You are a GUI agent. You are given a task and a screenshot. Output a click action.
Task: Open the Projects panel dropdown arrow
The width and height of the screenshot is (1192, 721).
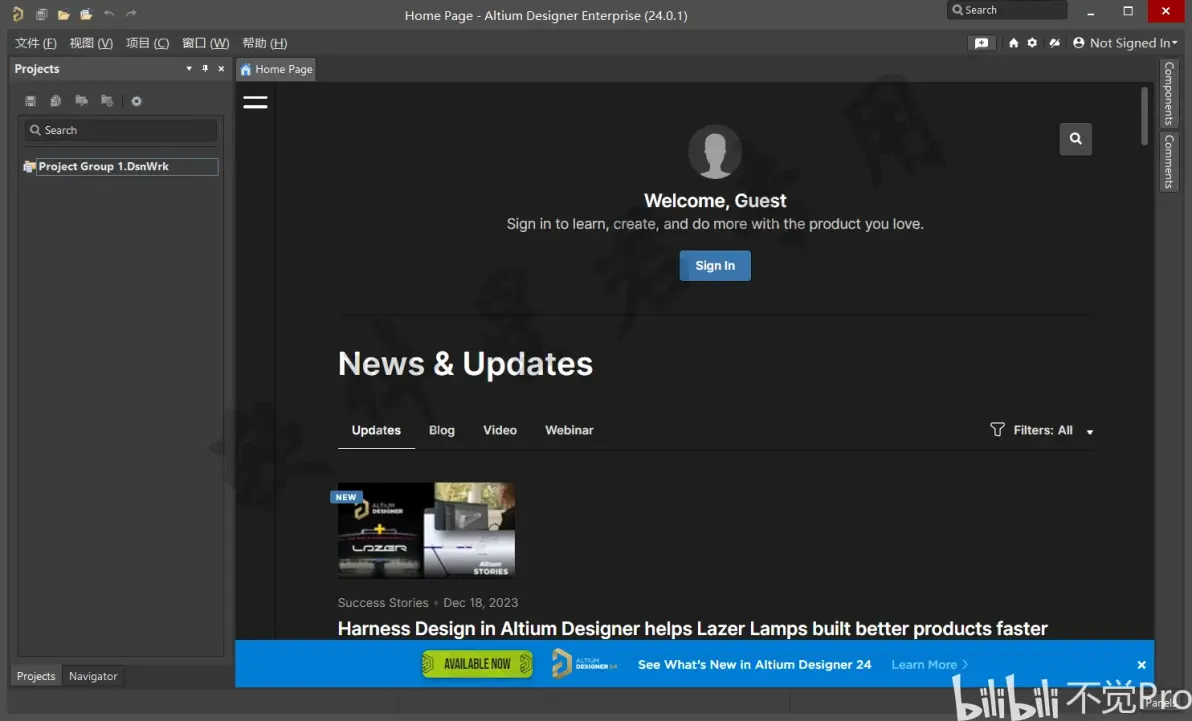pyautogui.click(x=189, y=68)
